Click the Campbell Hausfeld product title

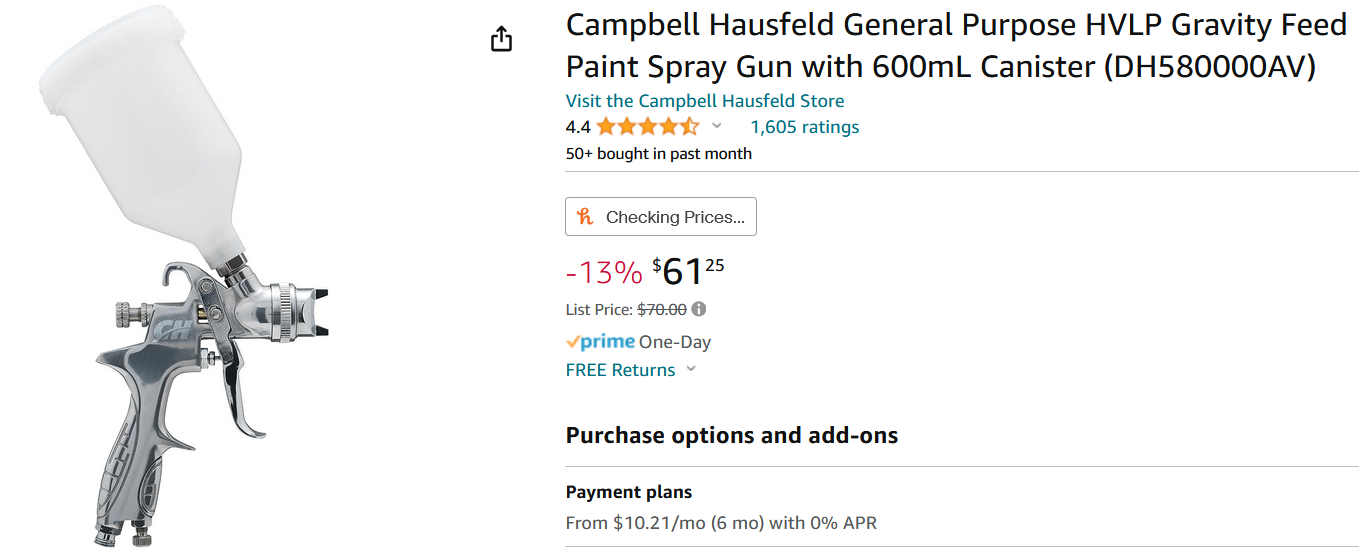(956, 45)
